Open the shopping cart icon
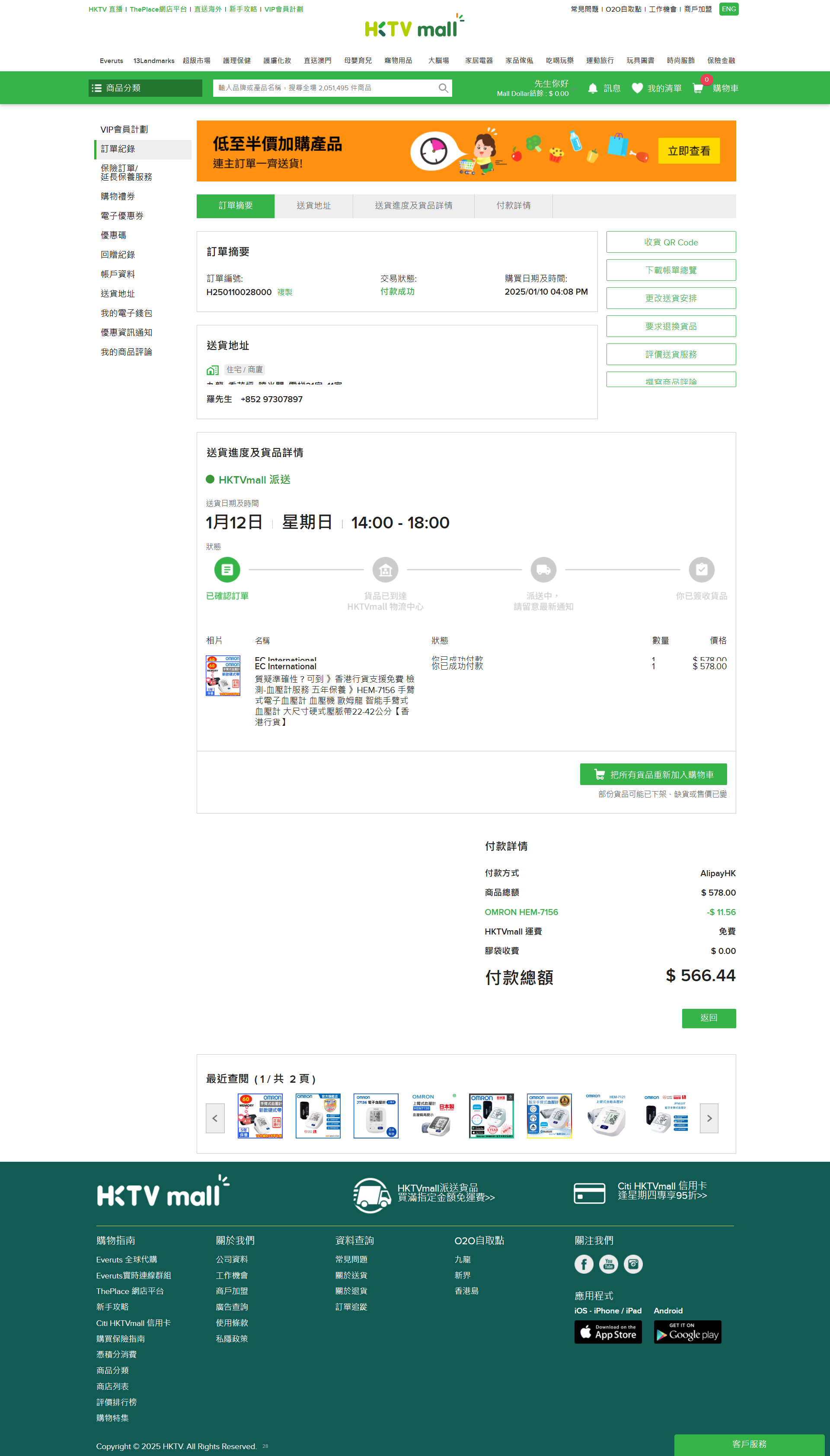This screenshot has height=1456, width=830. tap(697, 88)
